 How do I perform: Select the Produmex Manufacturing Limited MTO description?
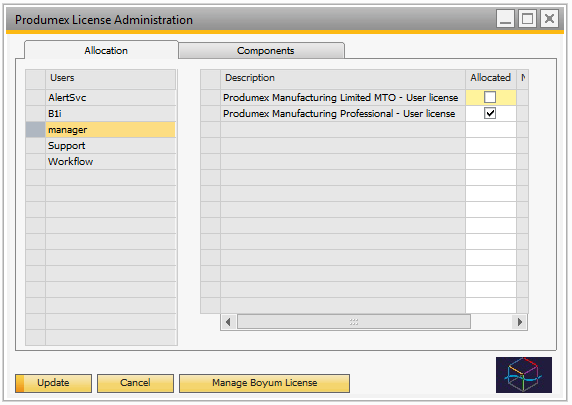pyautogui.click(x=343, y=97)
